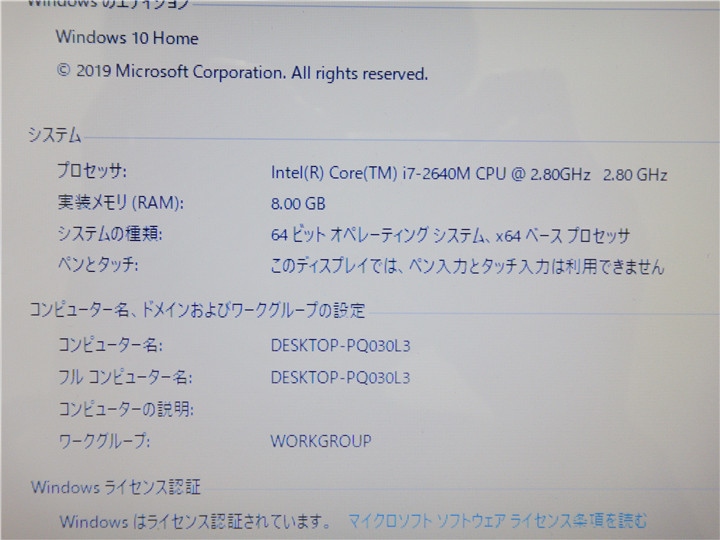Select the 'システムの種類:' label
The image size is (720, 540).
[x=110, y=234]
